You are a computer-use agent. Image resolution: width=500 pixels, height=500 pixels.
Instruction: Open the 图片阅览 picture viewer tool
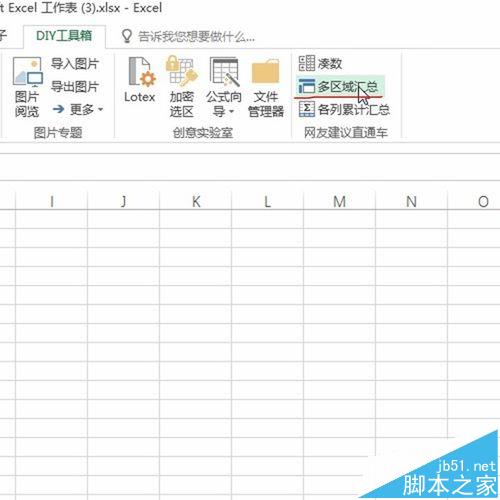[x=27, y=87]
